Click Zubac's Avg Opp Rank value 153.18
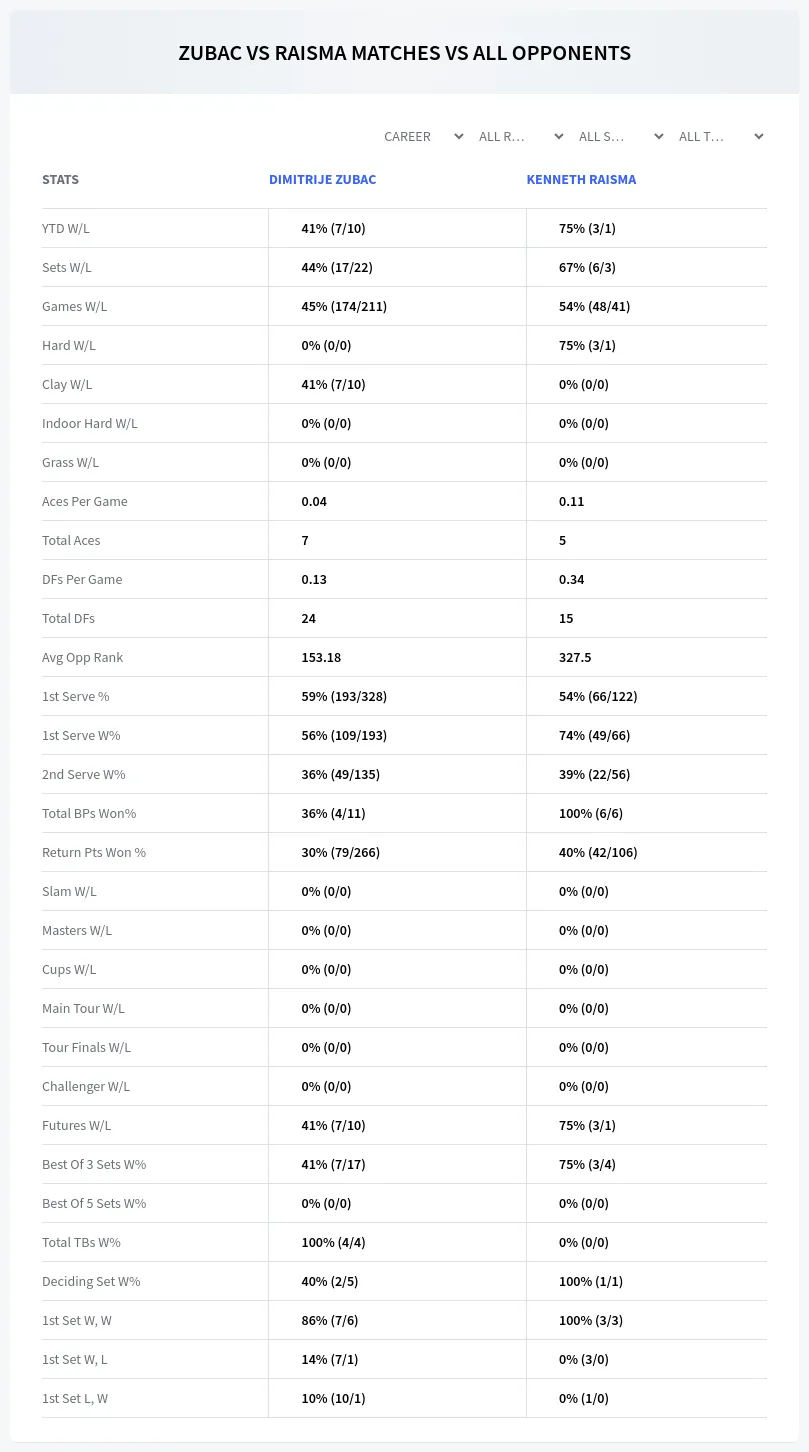The height and width of the screenshot is (1452, 809). tap(321, 657)
